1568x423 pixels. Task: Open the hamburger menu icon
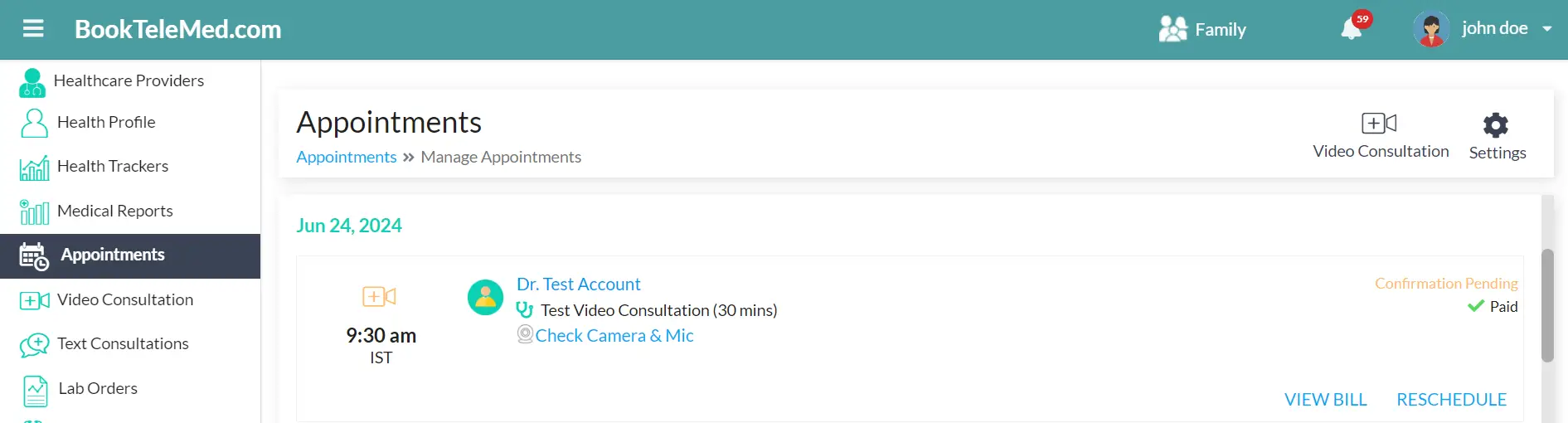pos(33,29)
